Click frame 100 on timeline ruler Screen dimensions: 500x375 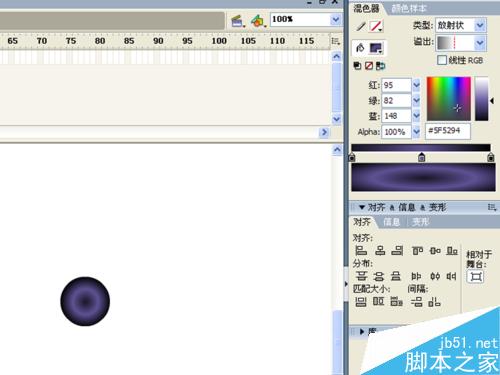[x=219, y=41]
